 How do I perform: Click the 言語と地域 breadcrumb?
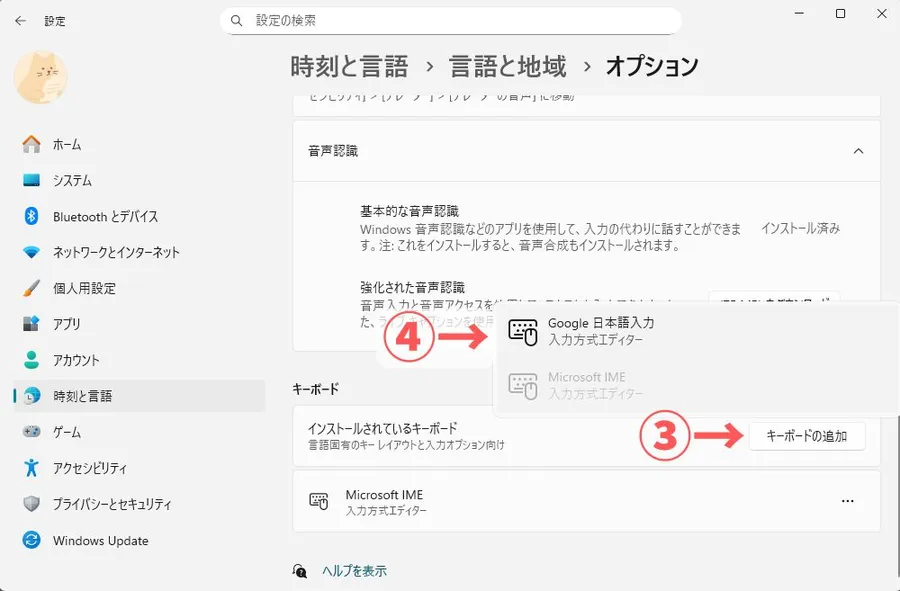click(507, 67)
